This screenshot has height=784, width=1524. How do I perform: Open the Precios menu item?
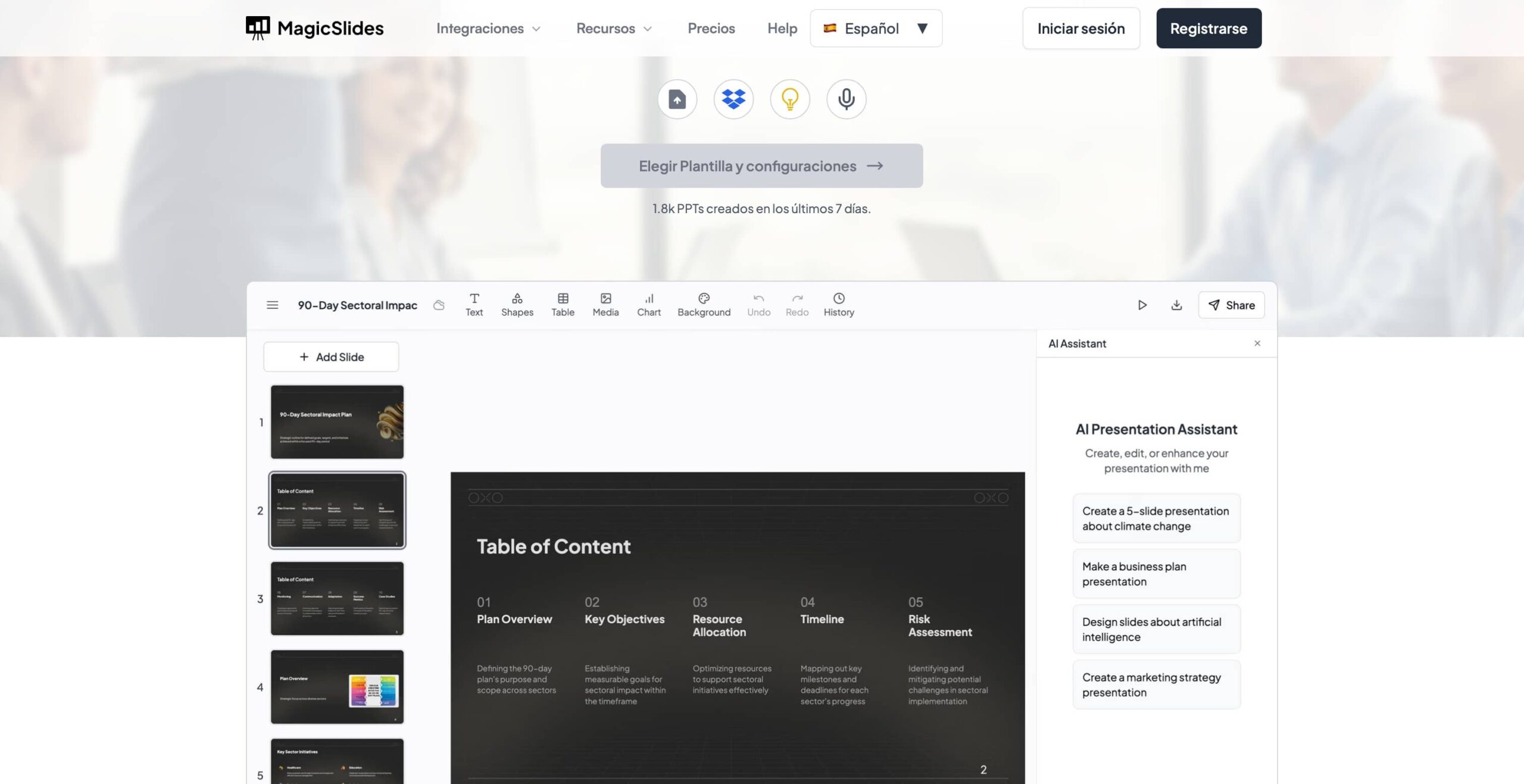click(x=711, y=29)
